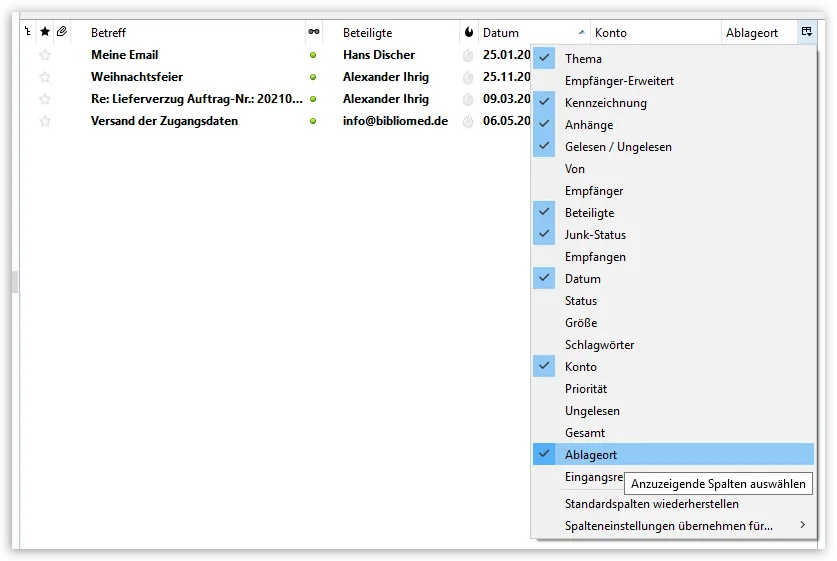Enable the Größe column option
This screenshot has width=837, height=561.
673,322
